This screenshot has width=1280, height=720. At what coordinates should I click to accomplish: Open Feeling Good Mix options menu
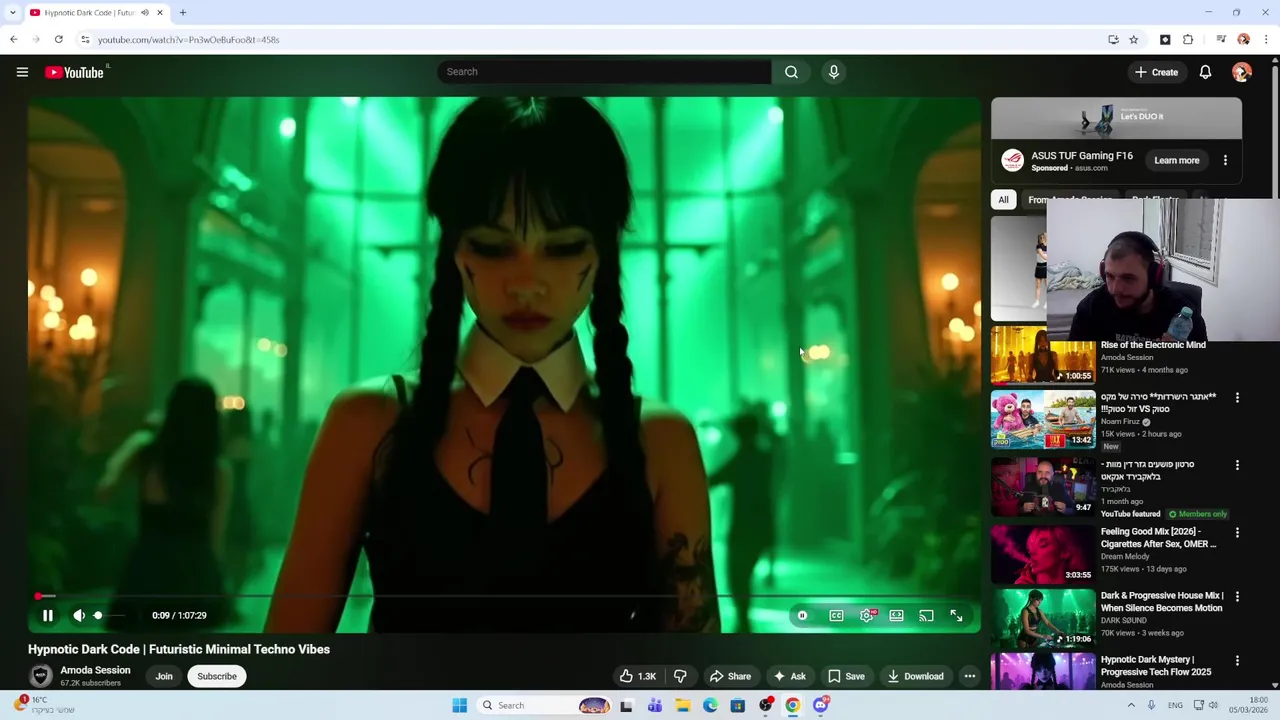pos(1237,533)
